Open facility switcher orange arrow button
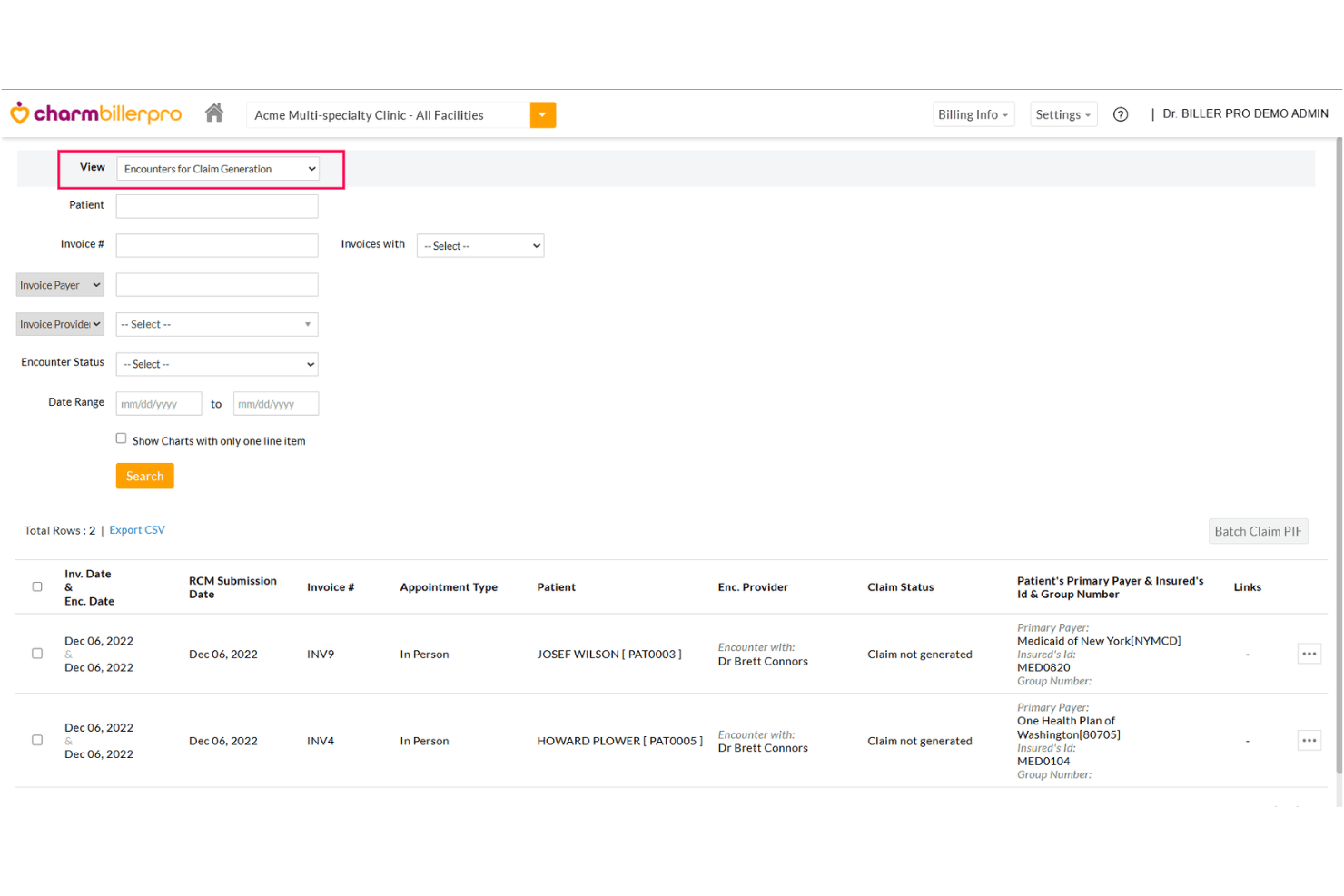 pos(542,114)
